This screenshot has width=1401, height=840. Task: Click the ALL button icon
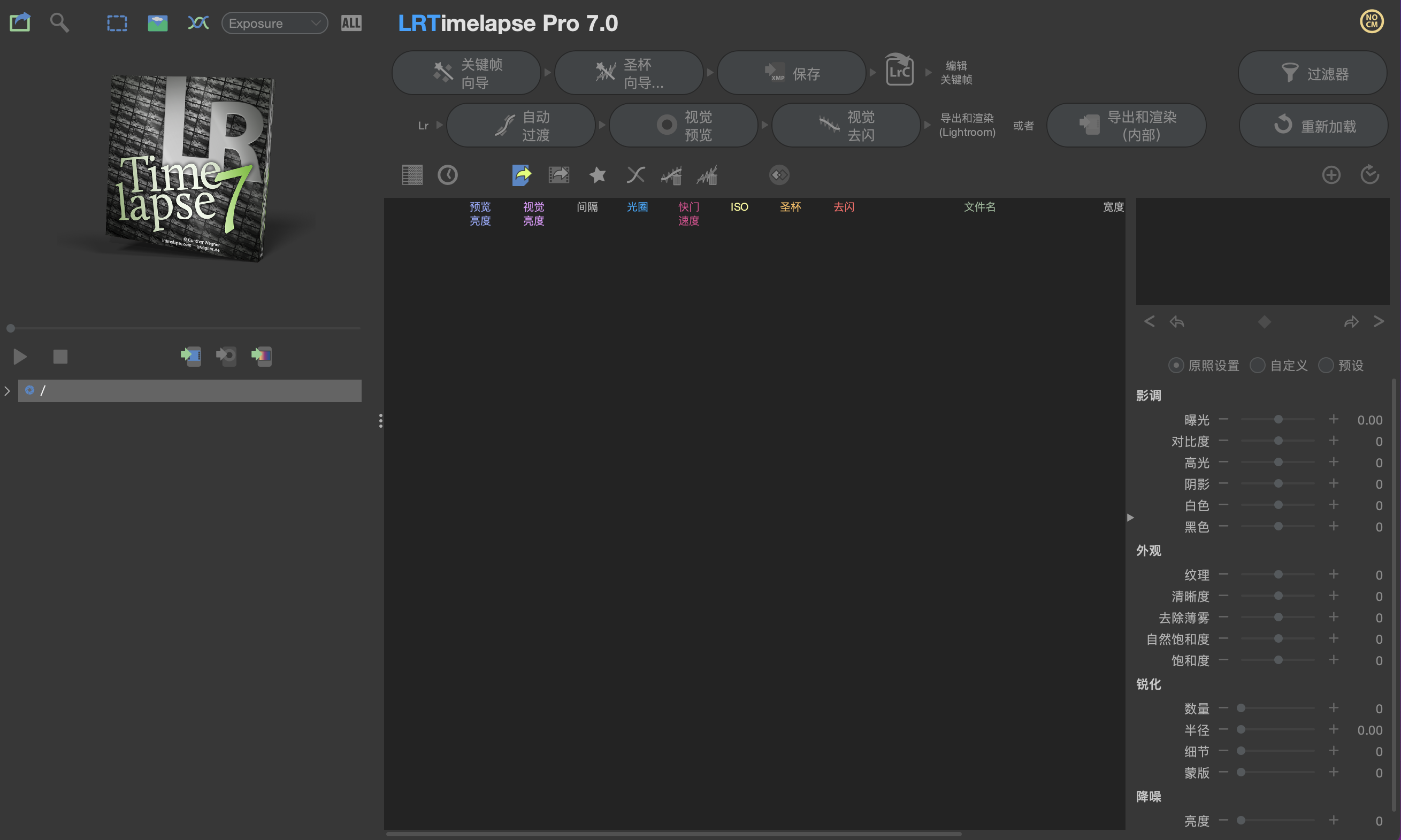351,23
